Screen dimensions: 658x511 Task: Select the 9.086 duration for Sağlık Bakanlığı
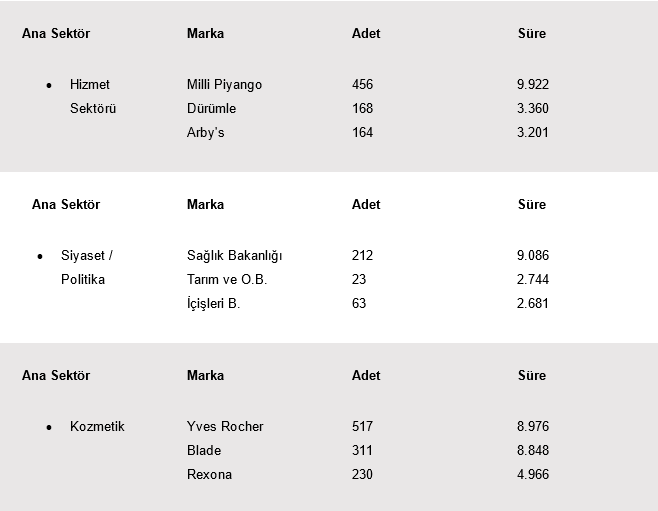coord(533,255)
